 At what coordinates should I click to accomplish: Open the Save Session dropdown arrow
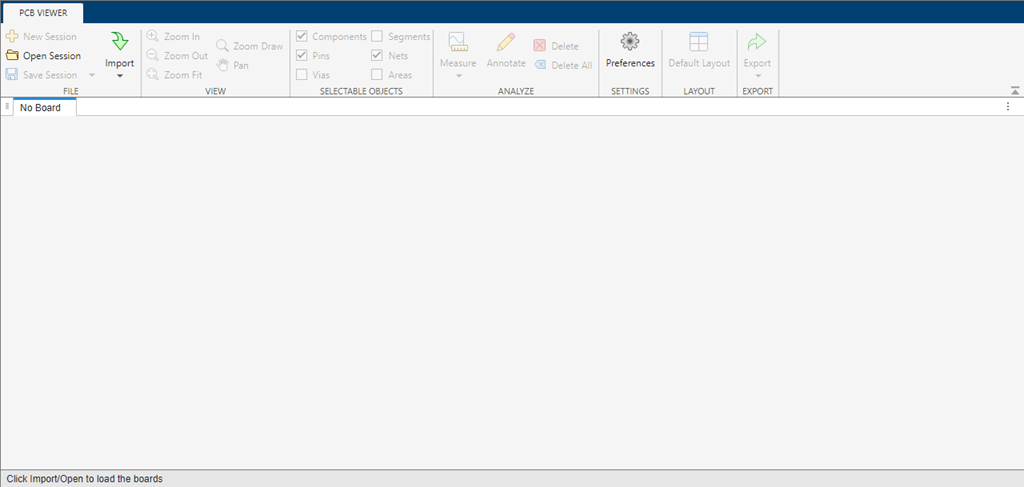pyautogui.click(x=92, y=75)
